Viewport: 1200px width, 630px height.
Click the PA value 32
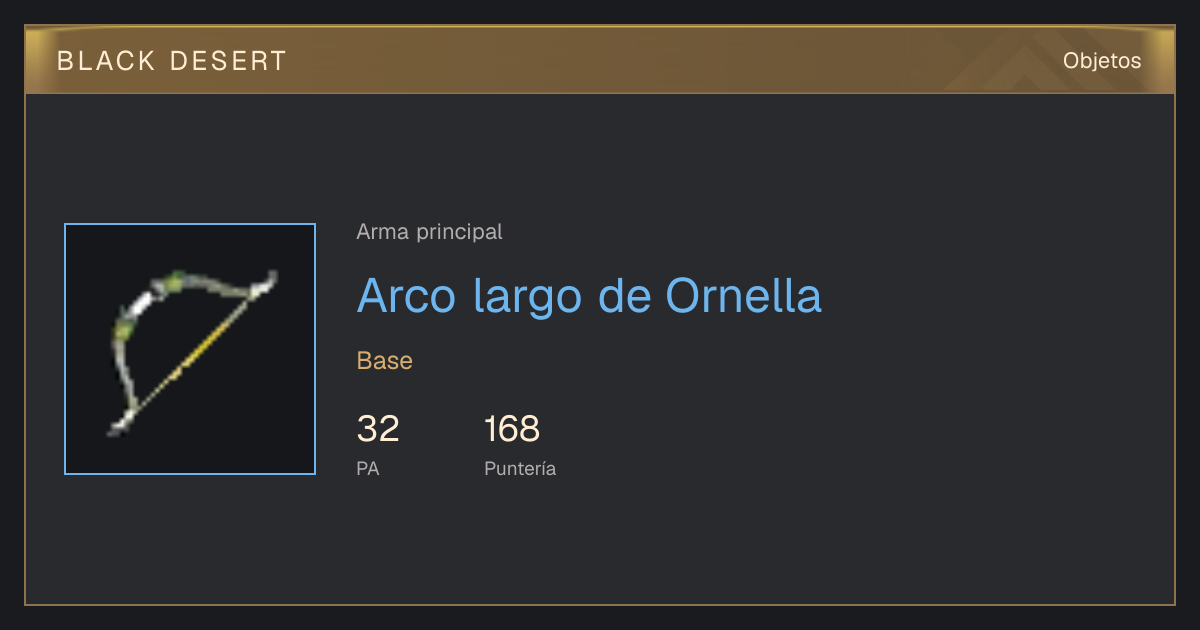378,429
